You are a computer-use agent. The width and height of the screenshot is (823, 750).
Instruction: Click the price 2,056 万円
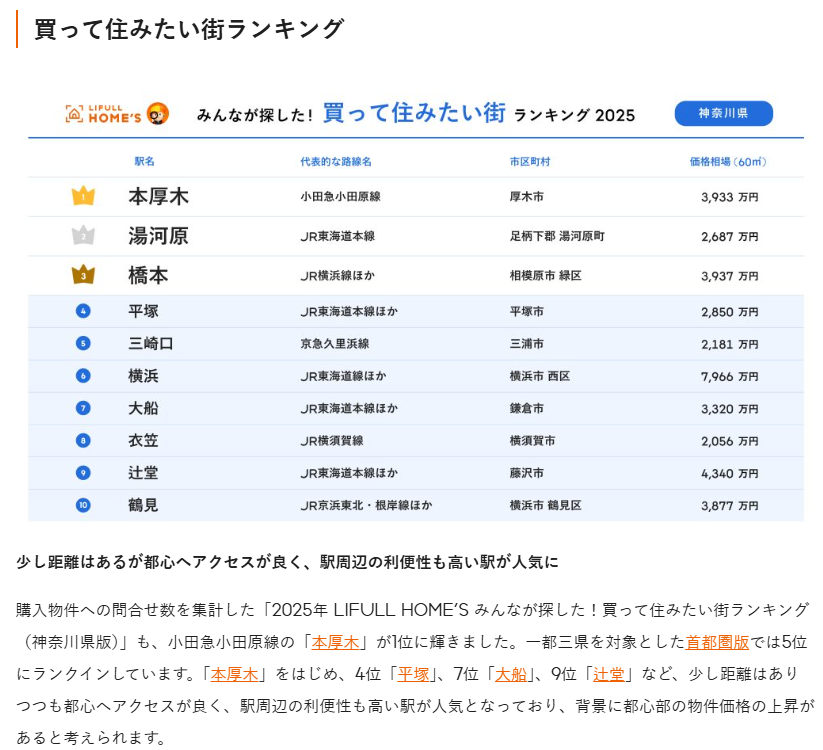coord(730,441)
